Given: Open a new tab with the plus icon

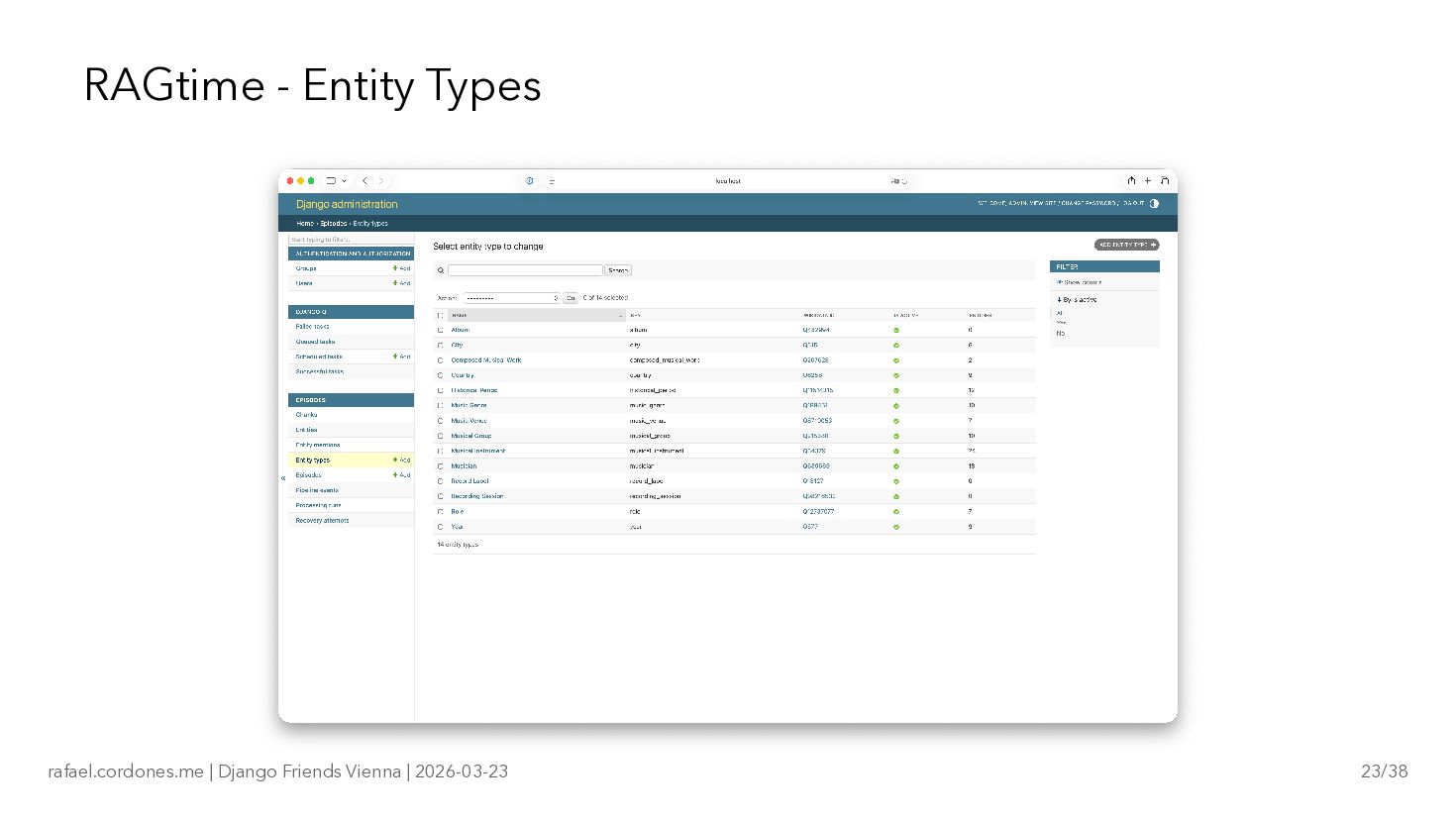Looking at the screenshot, I should (x=1148, y=180).
